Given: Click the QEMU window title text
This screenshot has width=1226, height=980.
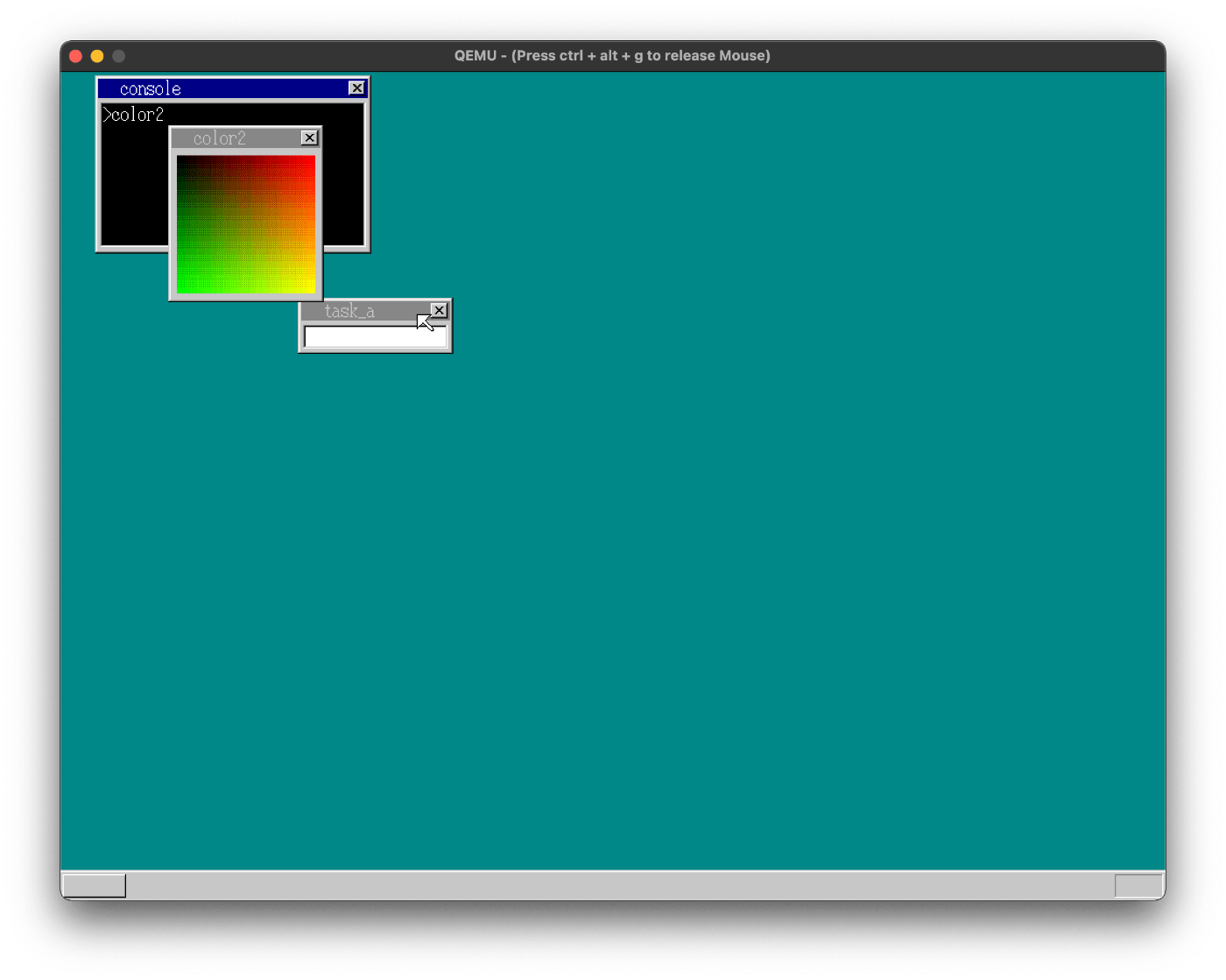Looking at the screenshot, I should (x=612, y=56).
